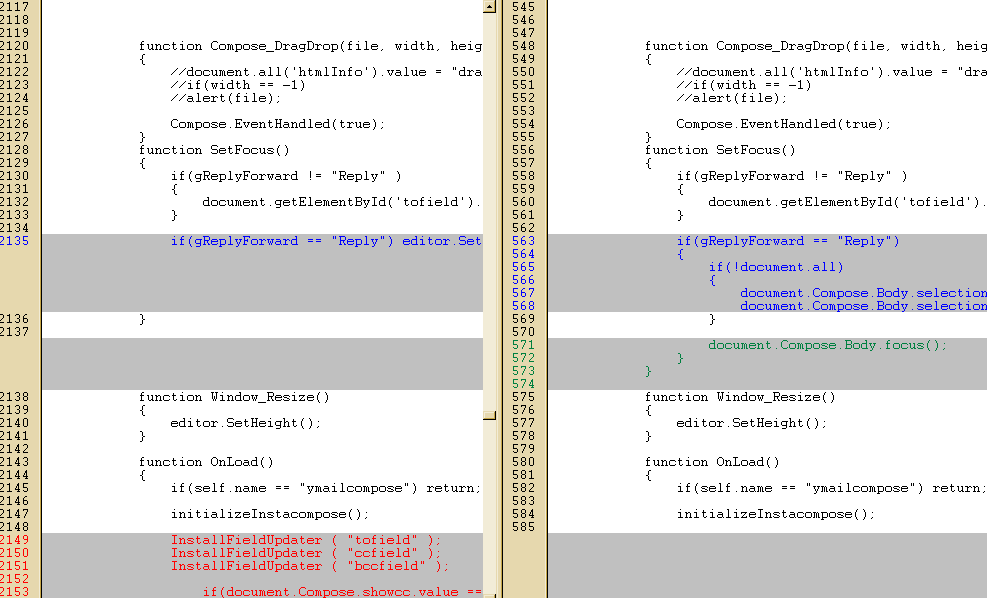987x598 pixels.
Task: Click getElementById('tofield') code on line 2132
Action: [x=342, y=202]
